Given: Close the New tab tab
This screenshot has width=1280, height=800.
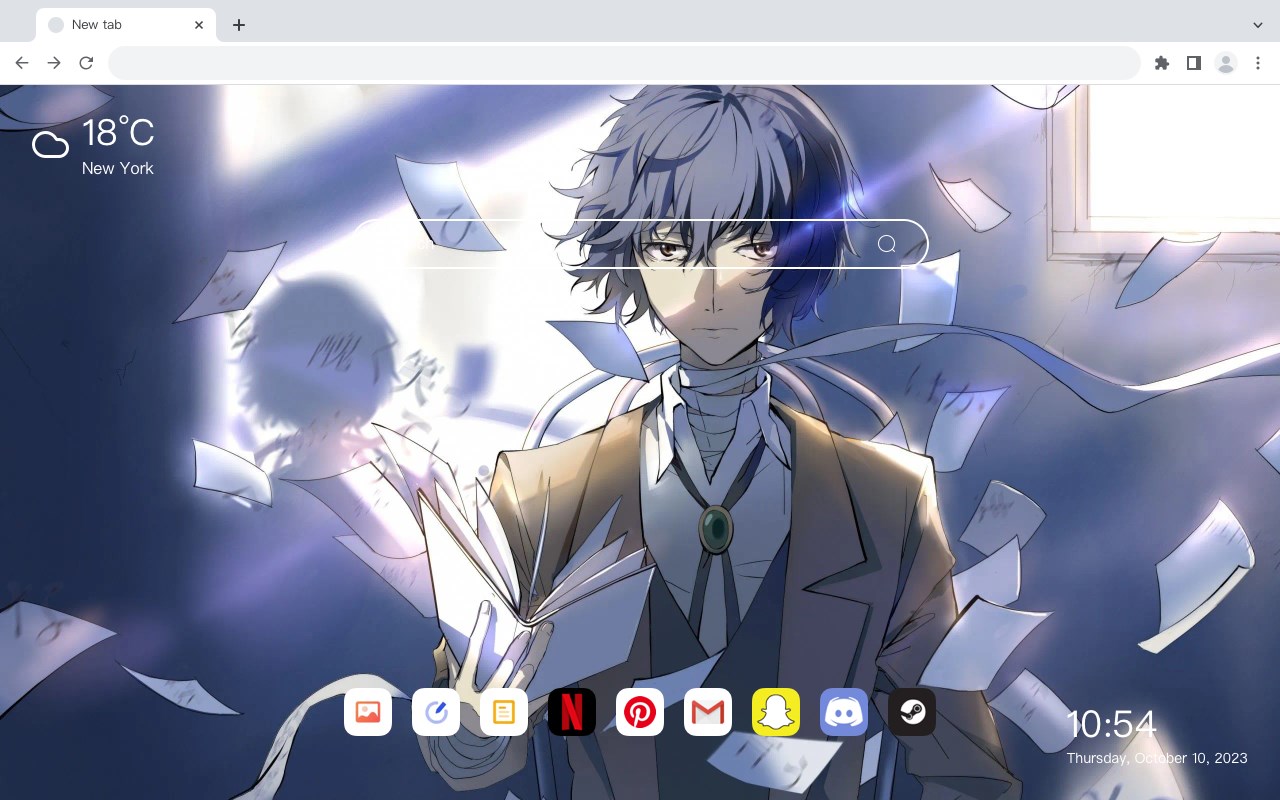Looking at the screenshot, I should pyautogui.click(x=199, y=25).
